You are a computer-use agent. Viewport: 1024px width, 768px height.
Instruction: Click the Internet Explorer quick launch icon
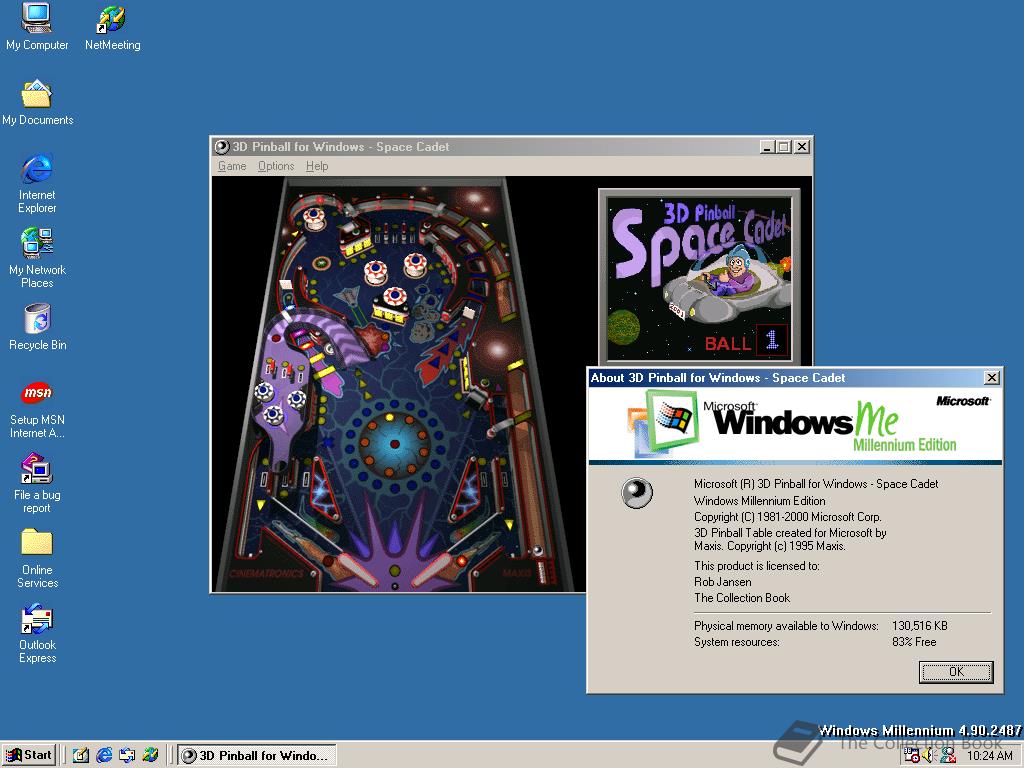[104, 755]
